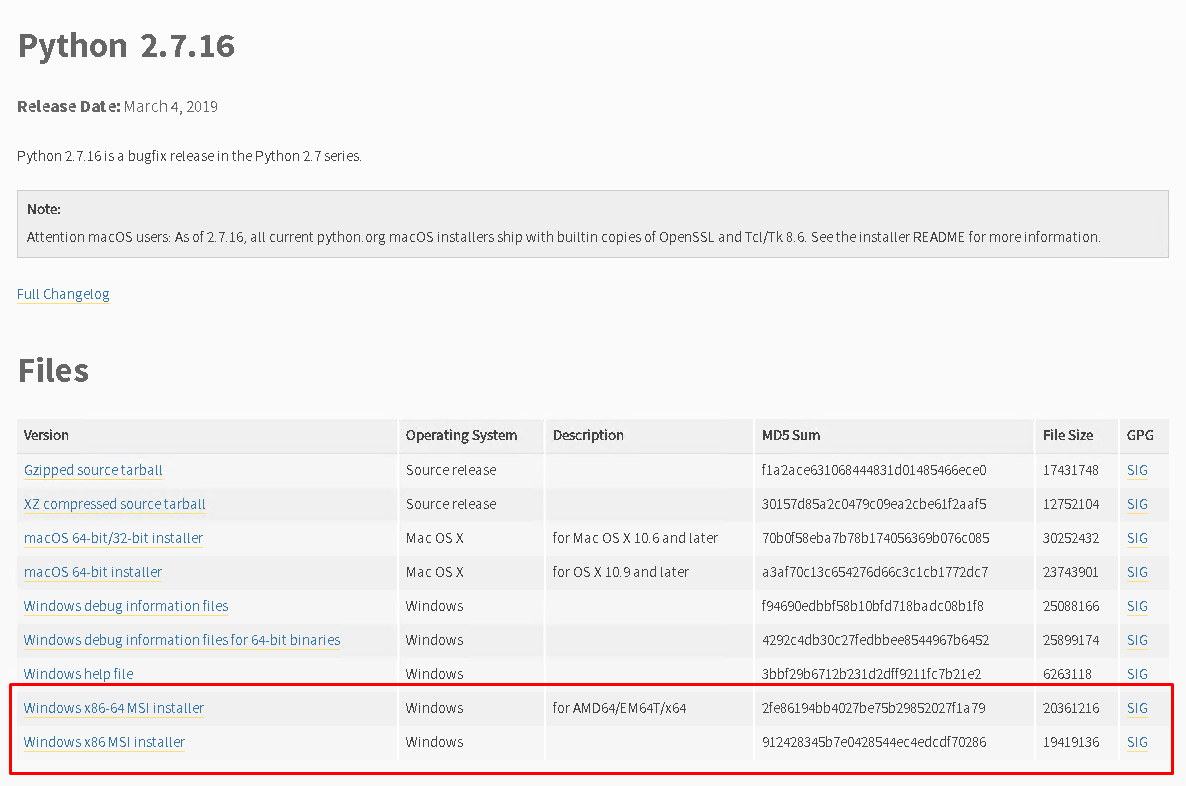Select MD5 sum 912428345b7e0428544ec4edcdf70286

874,742
